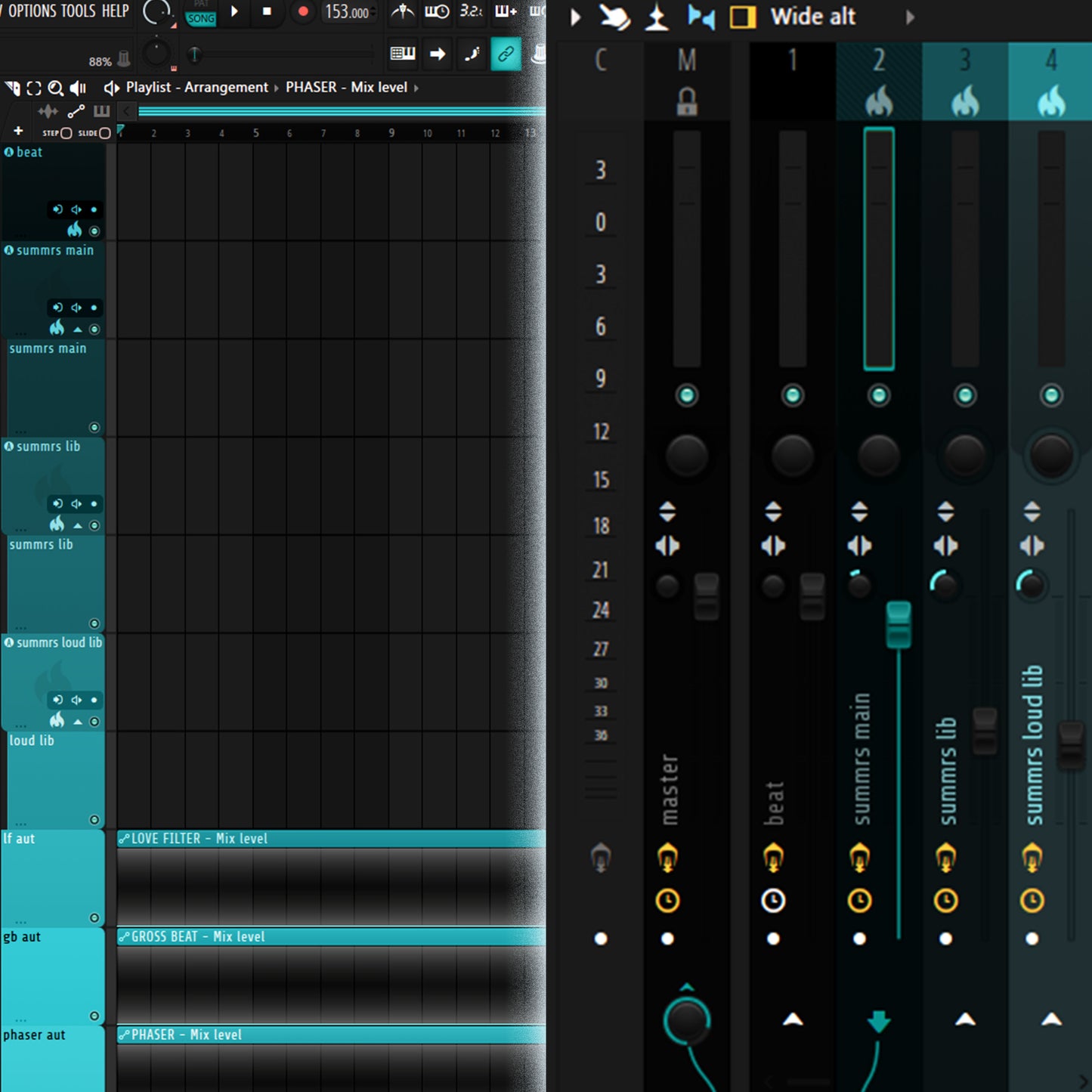Image resolution: width=1092 pixels, height=1092 pixels.
Task: Toggle the playlist speaker playback icon
Action: click(x=78, y=88)
